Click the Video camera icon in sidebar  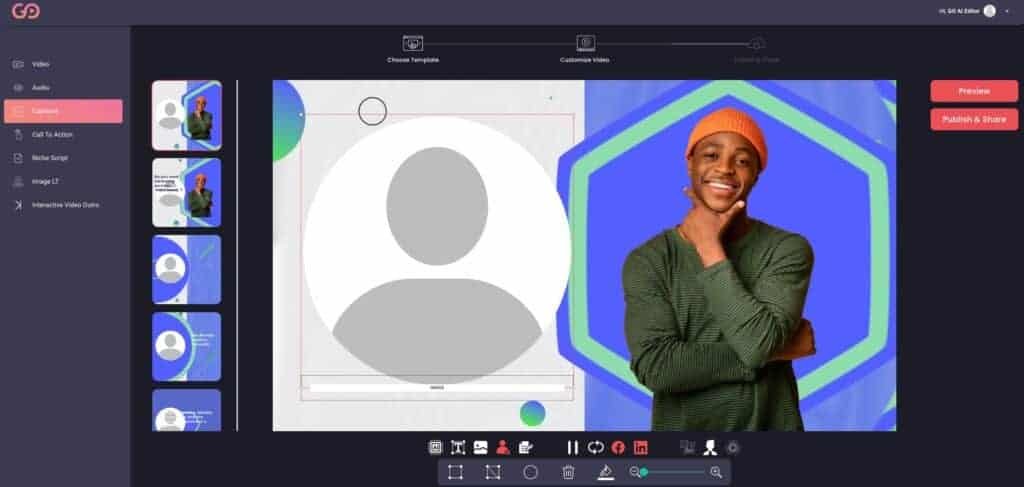coord(18,64)
